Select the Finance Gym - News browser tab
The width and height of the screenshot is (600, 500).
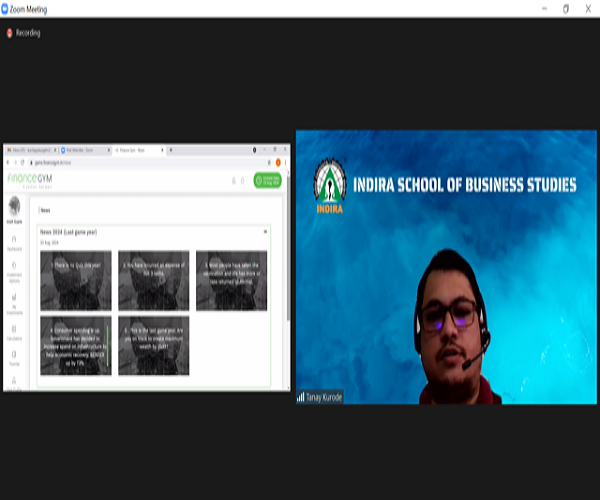point(137,150)
